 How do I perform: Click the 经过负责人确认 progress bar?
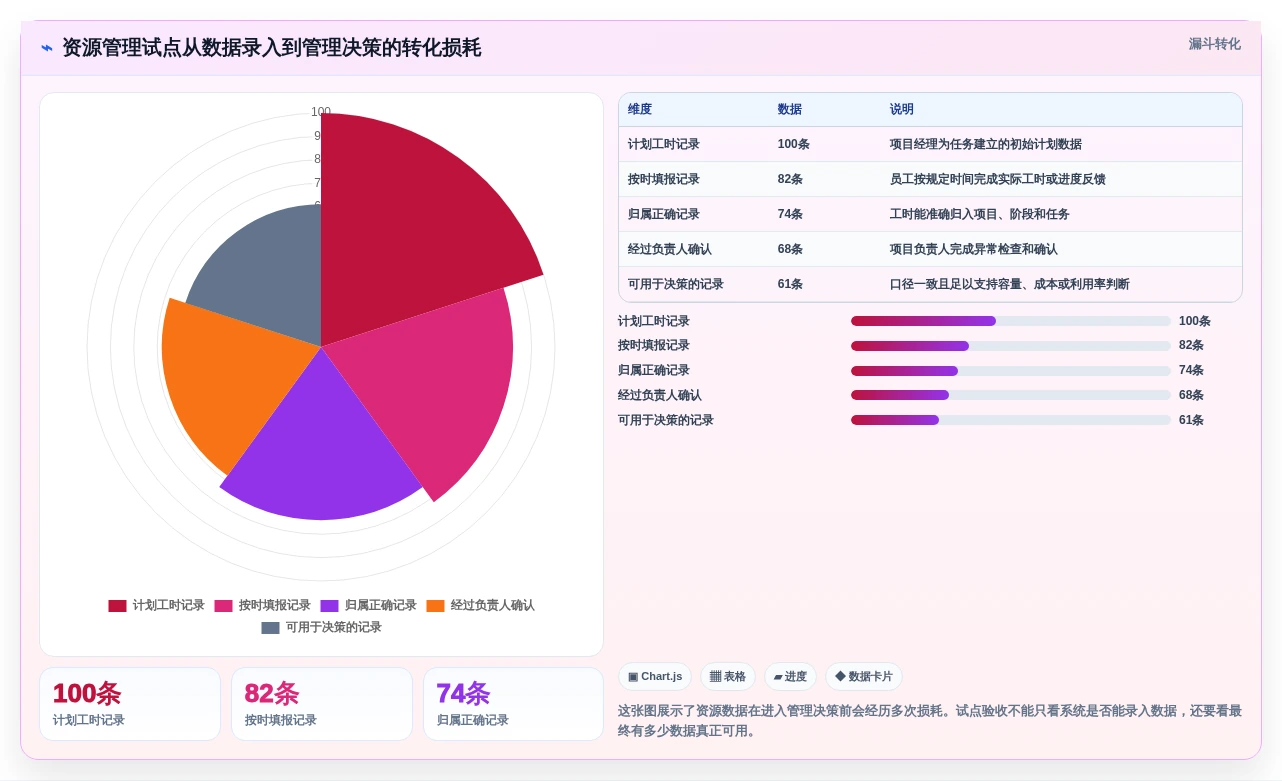(1011, 395)
